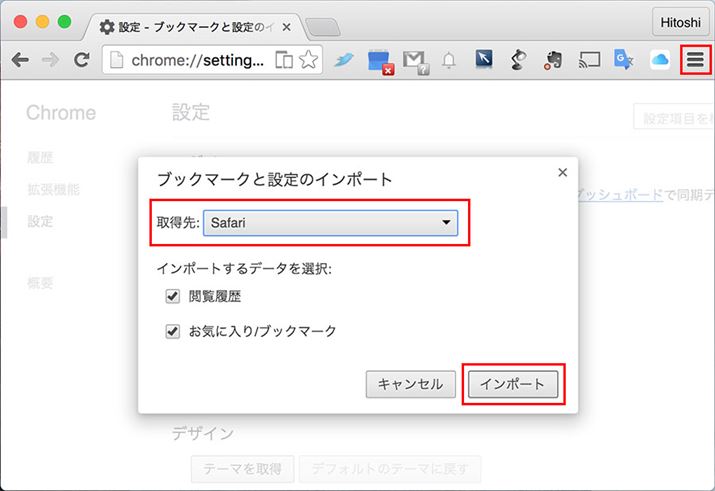Reload the page with the refresh icon

82,60
